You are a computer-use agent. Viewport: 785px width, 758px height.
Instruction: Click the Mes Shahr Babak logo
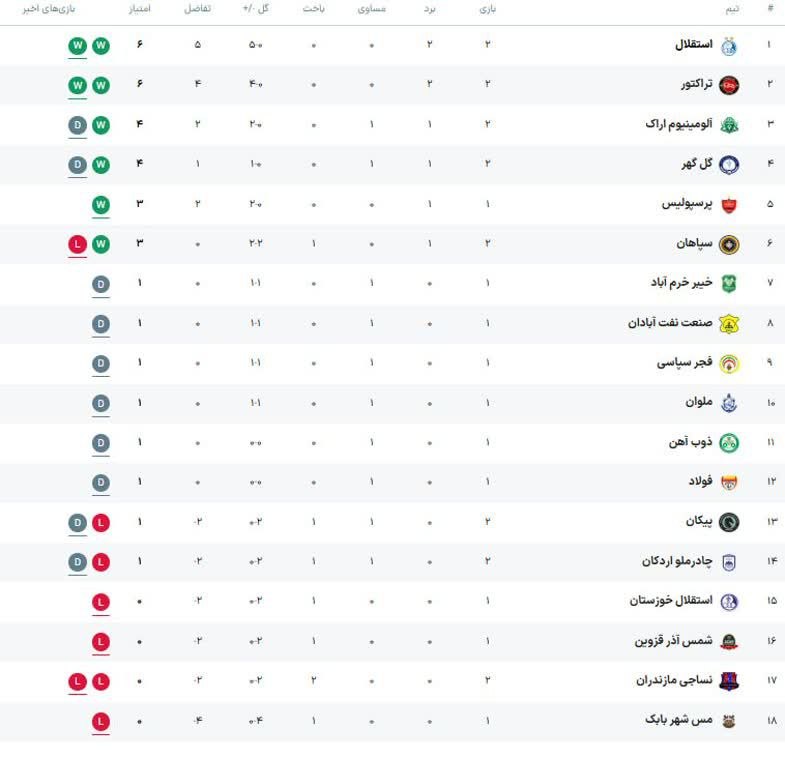click(729, 721)
